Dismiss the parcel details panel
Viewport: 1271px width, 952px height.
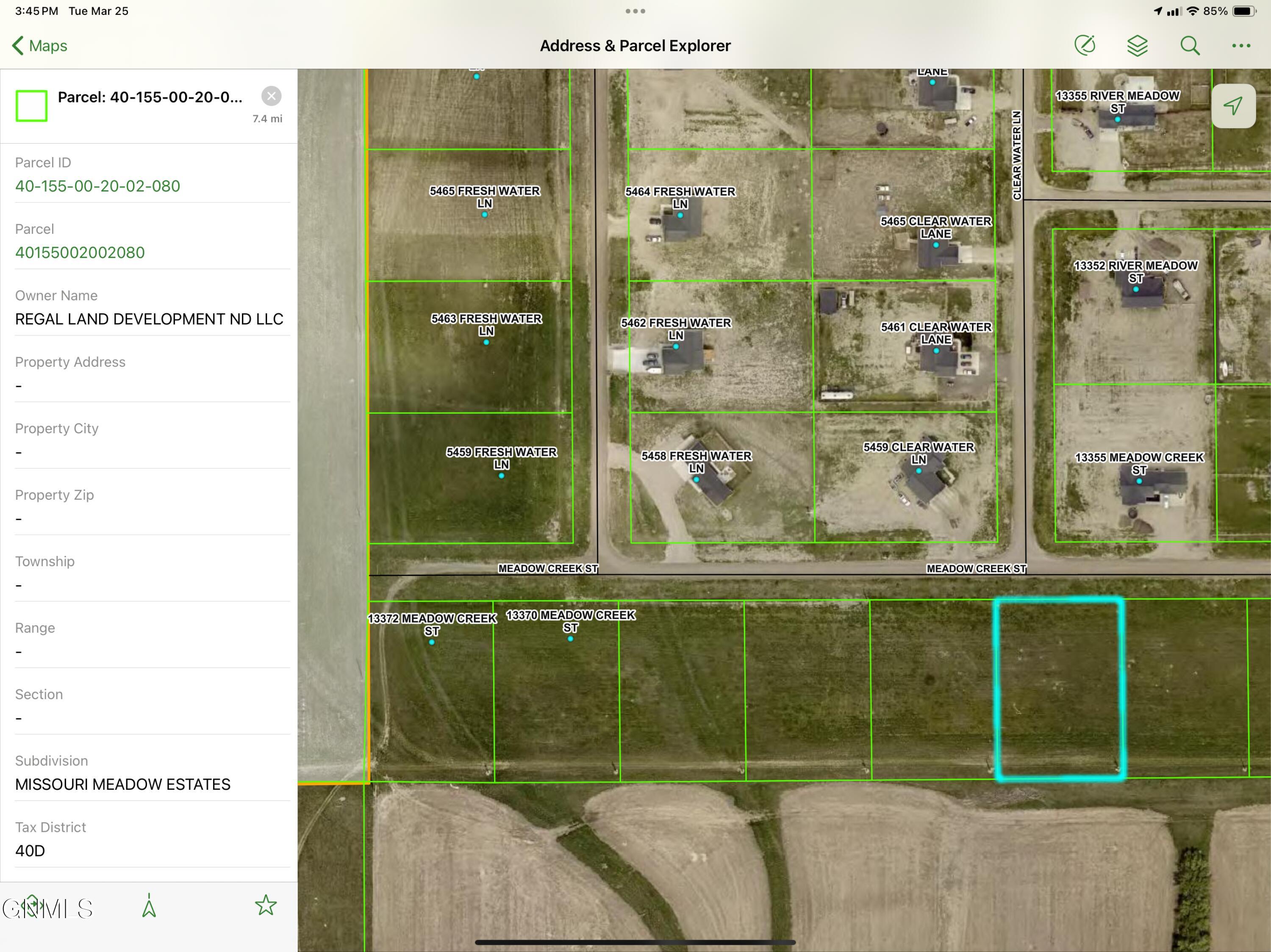click(271, 96)
